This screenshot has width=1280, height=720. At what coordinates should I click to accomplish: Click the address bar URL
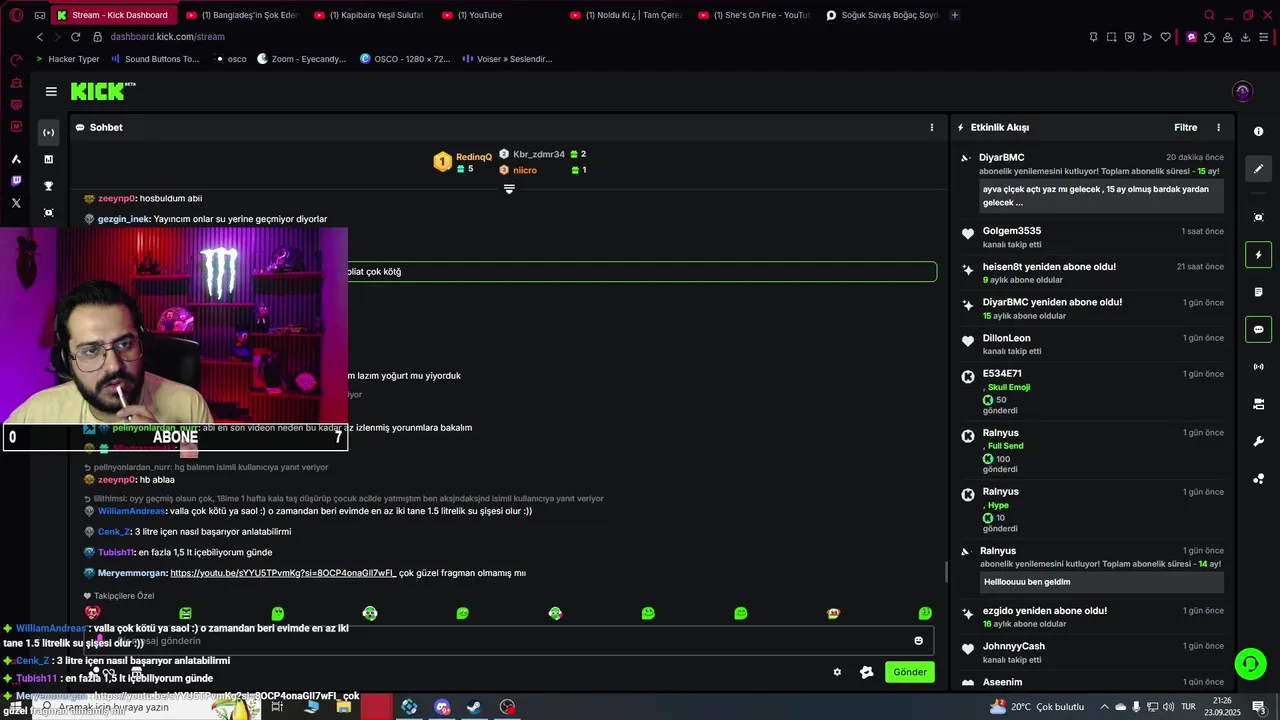point(167,37)
